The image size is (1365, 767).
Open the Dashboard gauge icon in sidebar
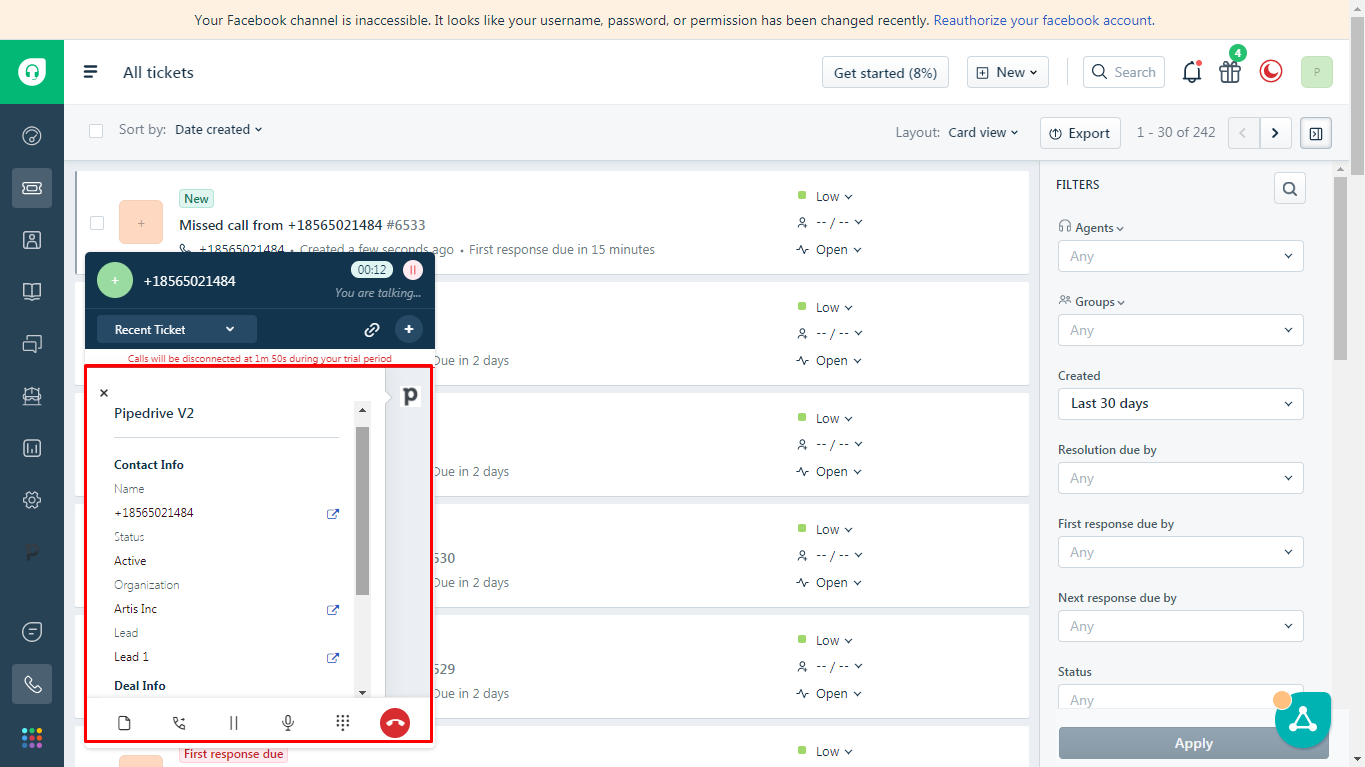pyautogui.click(x=32, y=136)
